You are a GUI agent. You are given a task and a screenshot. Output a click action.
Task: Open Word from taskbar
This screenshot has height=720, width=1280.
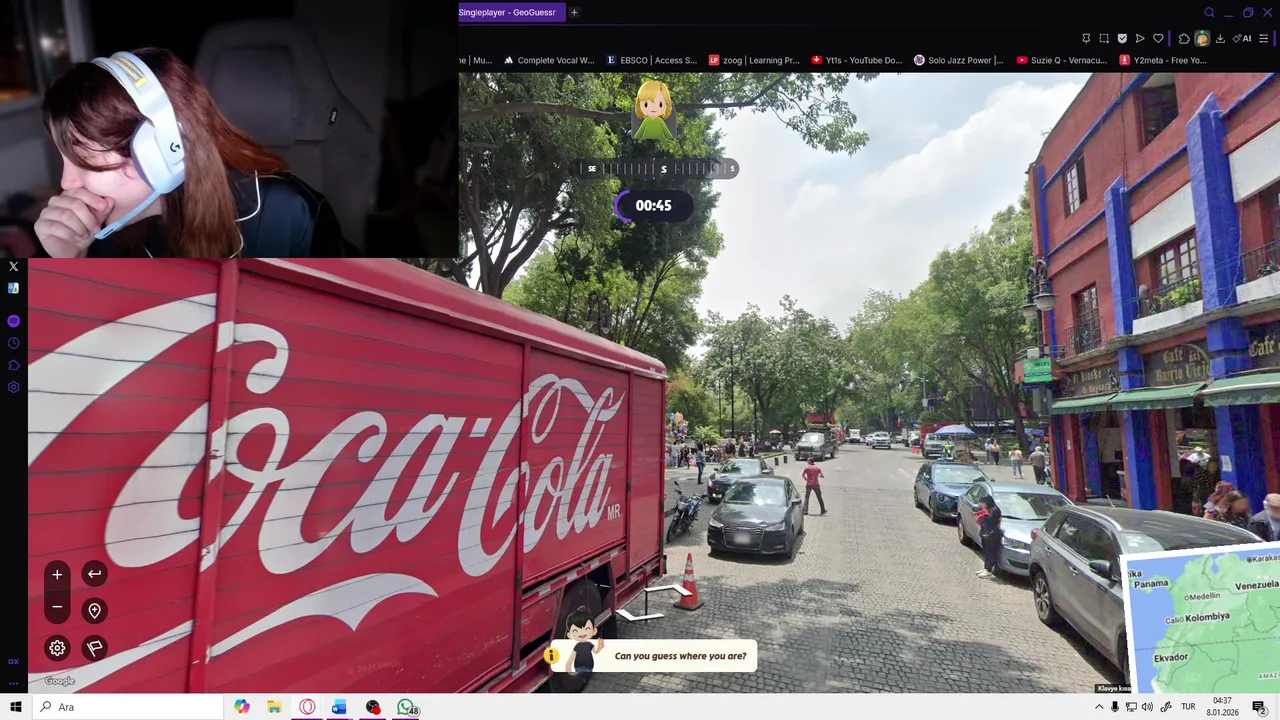pos(339,707)
